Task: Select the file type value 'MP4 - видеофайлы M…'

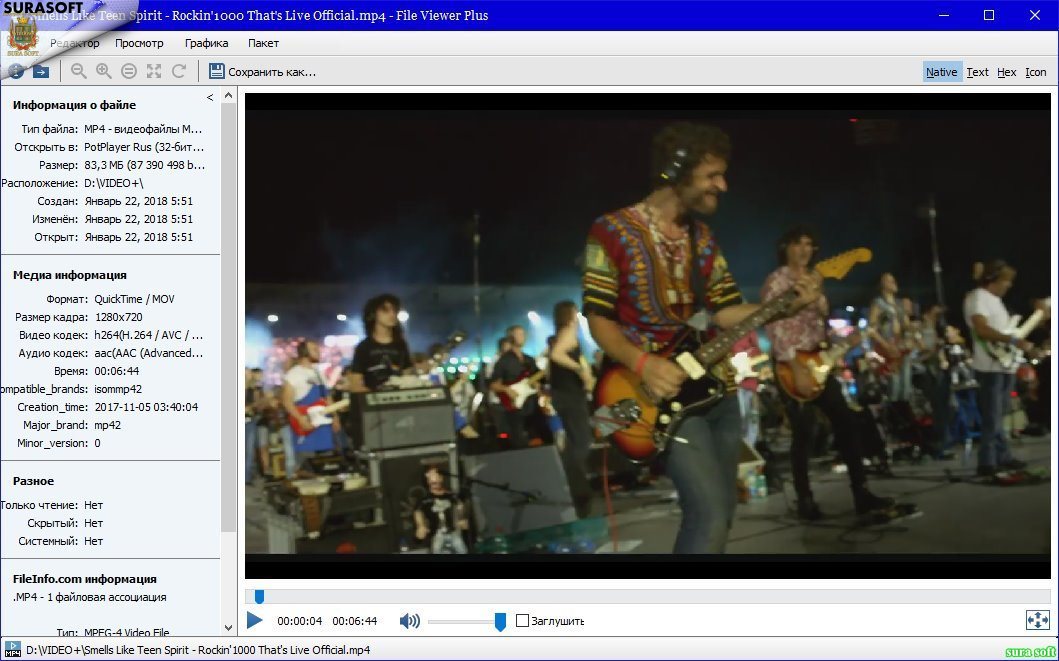Action: click(143, 129)
